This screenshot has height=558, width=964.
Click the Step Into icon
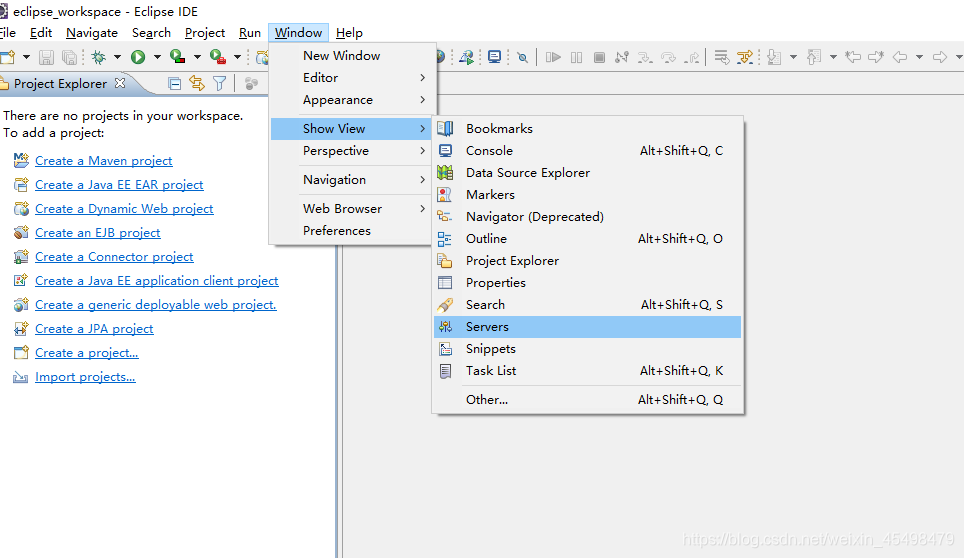pos(645,58)
